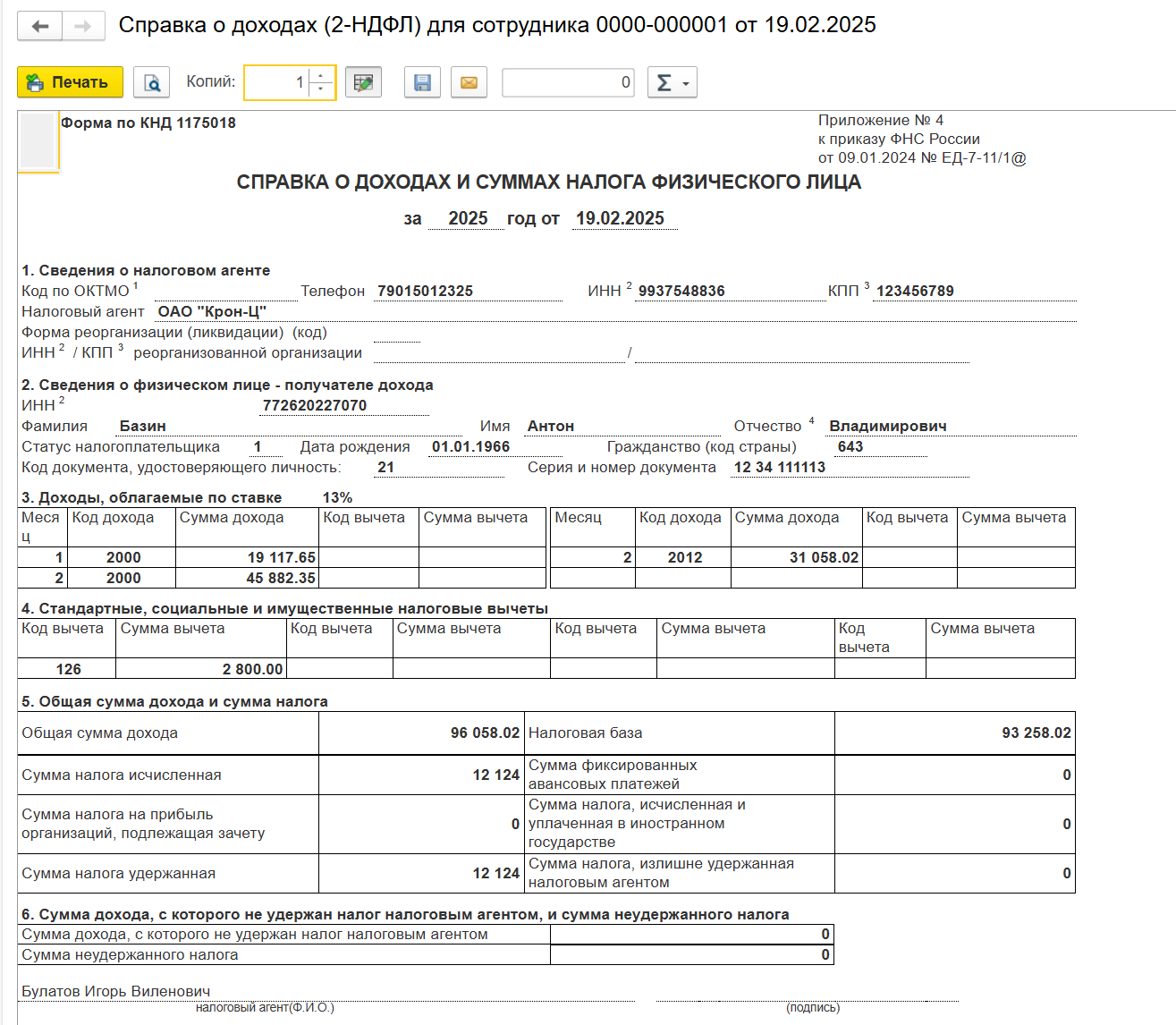
Task: Increase copies with the up stepper arrow
Action: [321, 75]
